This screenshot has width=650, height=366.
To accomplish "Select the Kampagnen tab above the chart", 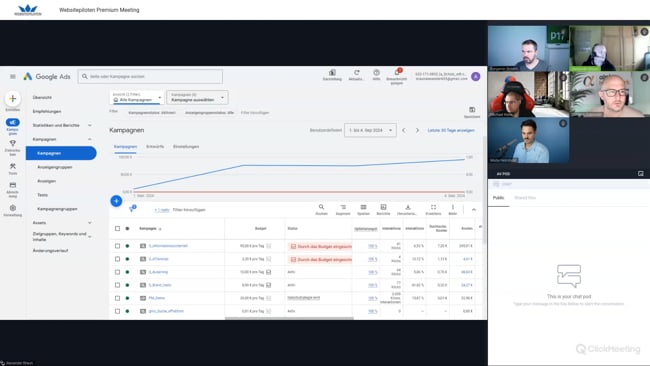I will (125, 146).
